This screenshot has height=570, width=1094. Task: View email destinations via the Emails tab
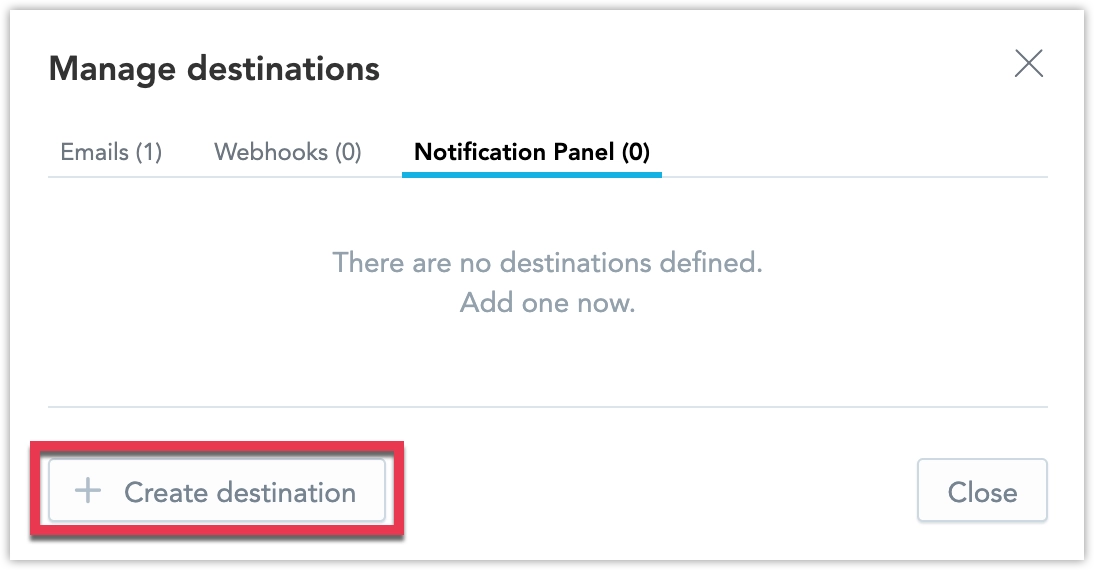(111, 152)
